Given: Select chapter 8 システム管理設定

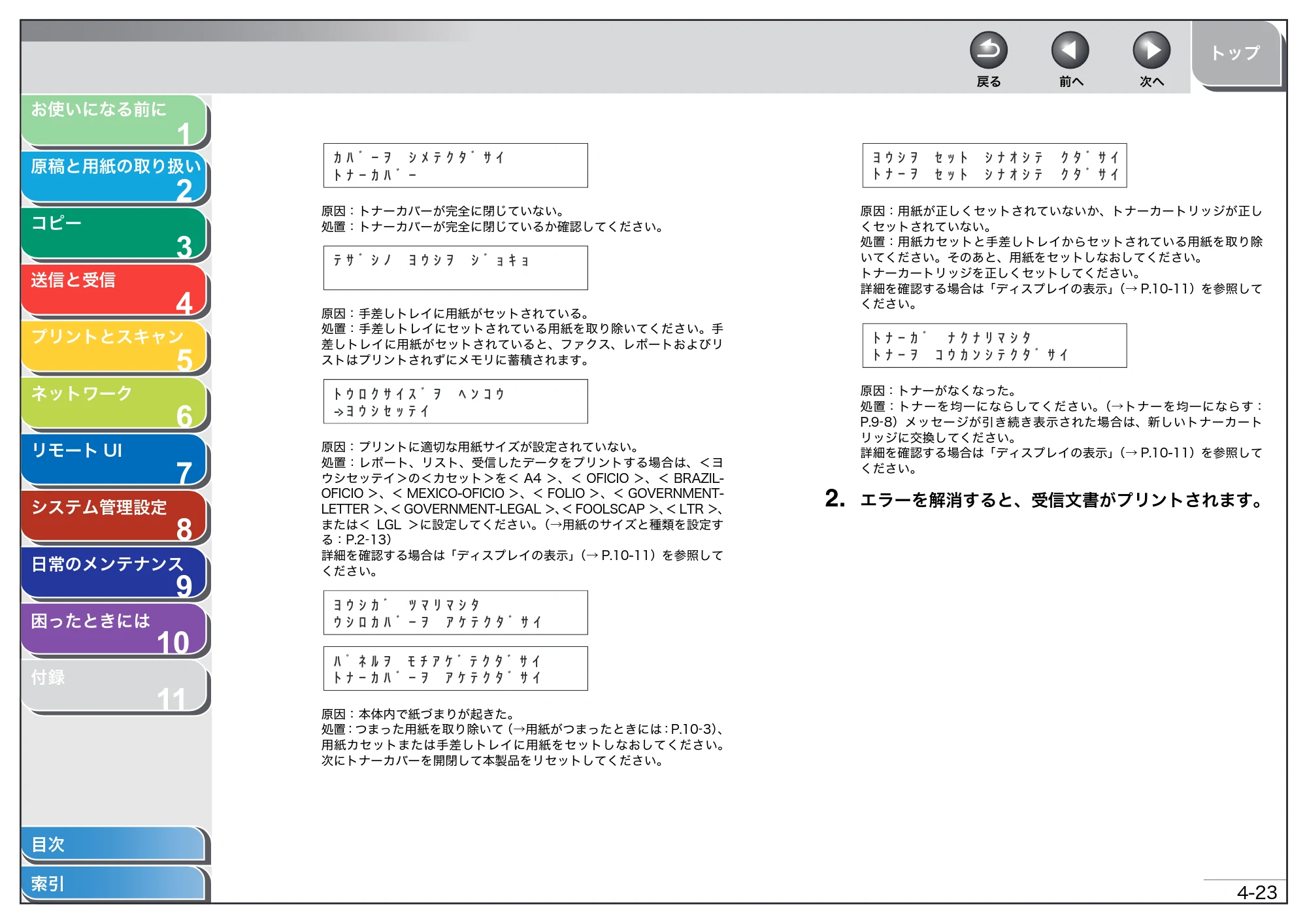Looking at the screenshot, I should pyautogui.click(x=114, y=518).
